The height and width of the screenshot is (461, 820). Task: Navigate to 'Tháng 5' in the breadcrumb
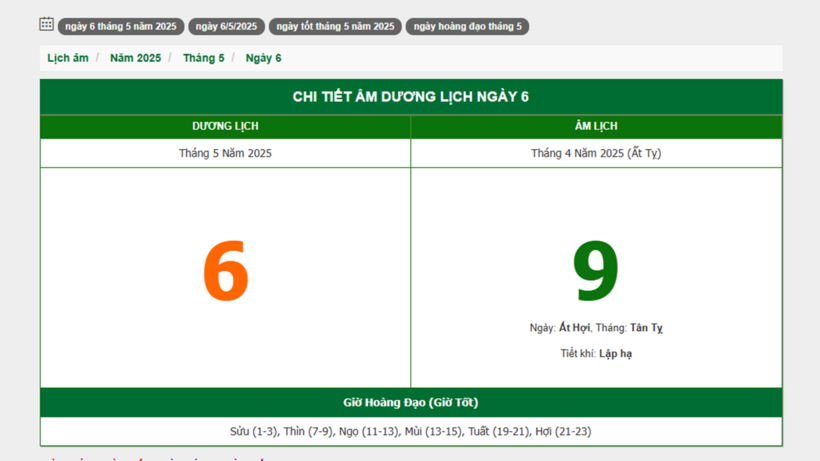pyautogui.click(x=204, y=58)
